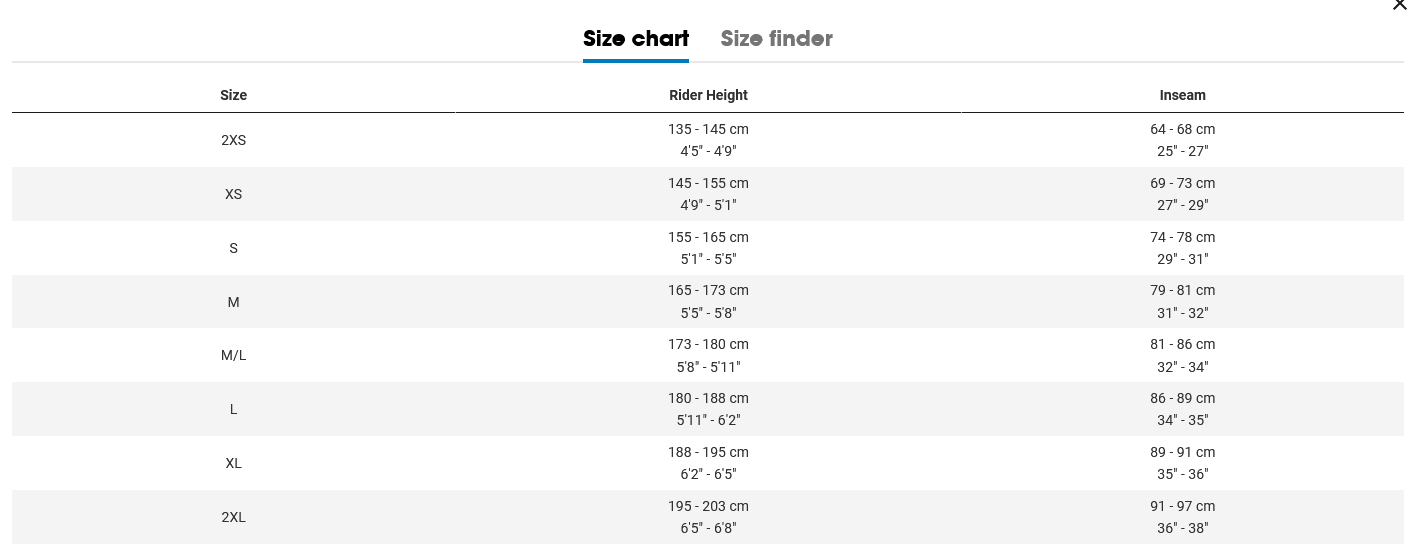The height and width of the screenshot is (559, 1420).
Task: Select the XL size label
Action: (x=233, y=463)
